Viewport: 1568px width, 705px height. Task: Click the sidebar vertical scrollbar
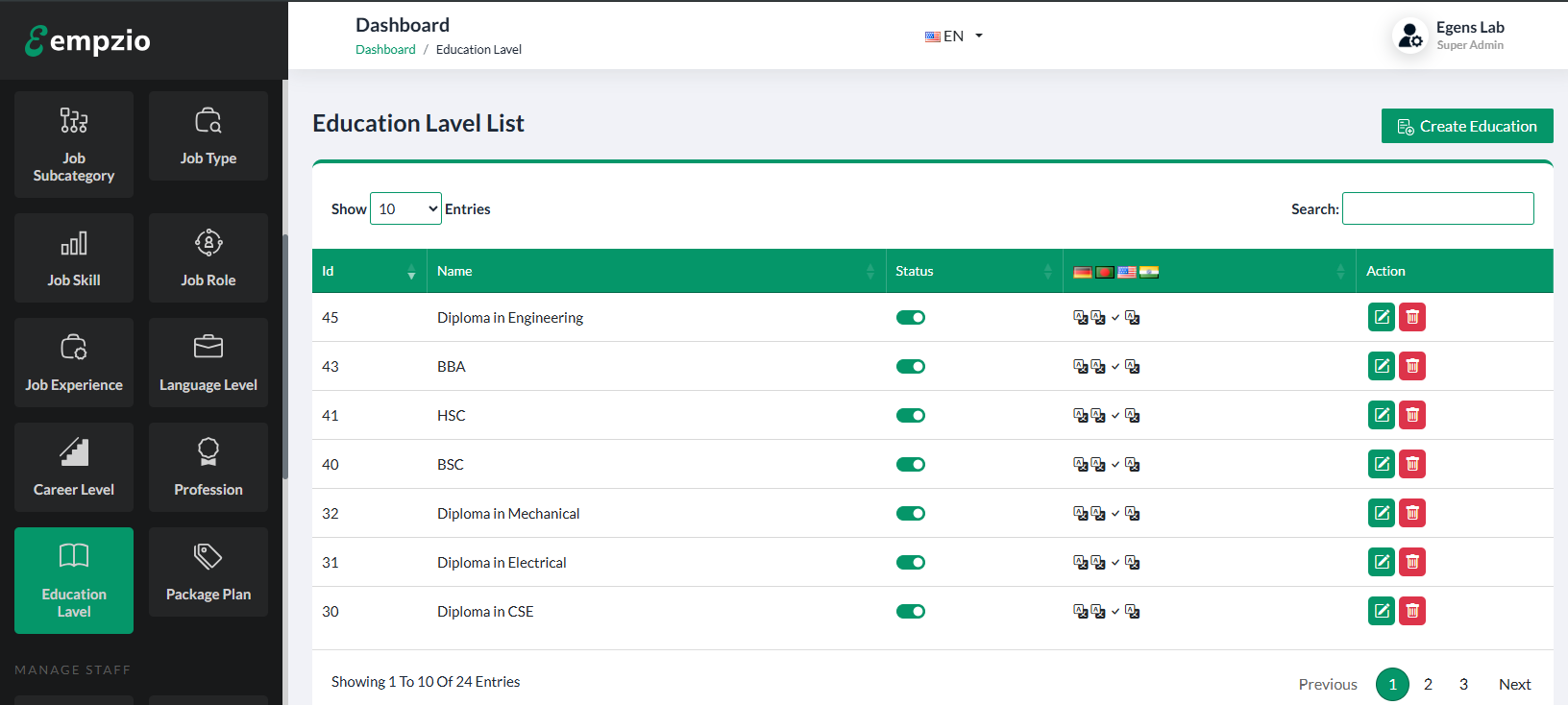[x=285, y=355]
